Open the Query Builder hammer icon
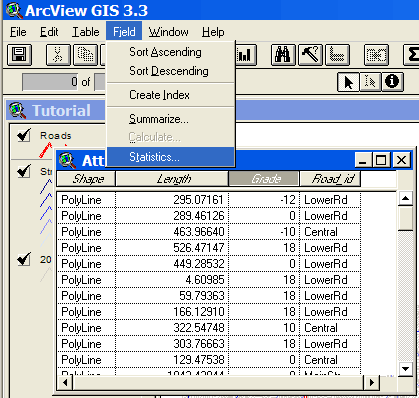 [x=310, y=55]
